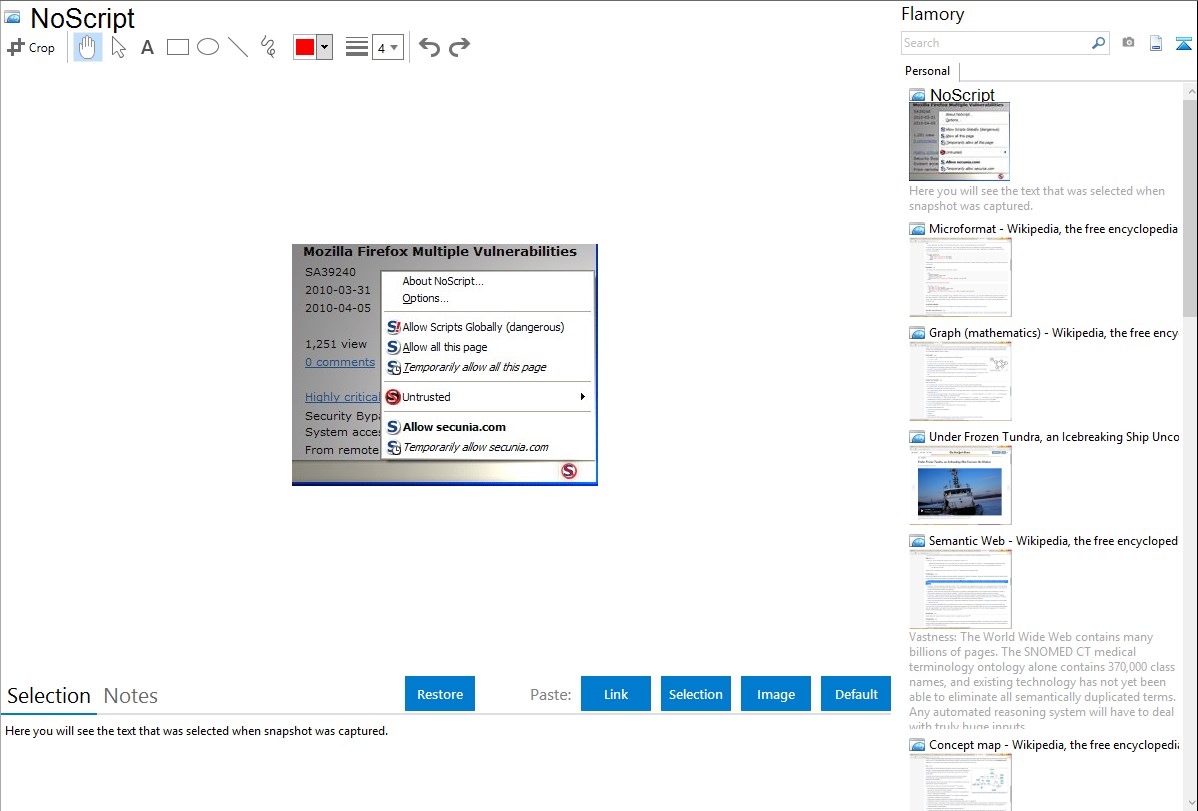
Task: Open the line width 4 dropdown
Action: [x=387, y=47]
